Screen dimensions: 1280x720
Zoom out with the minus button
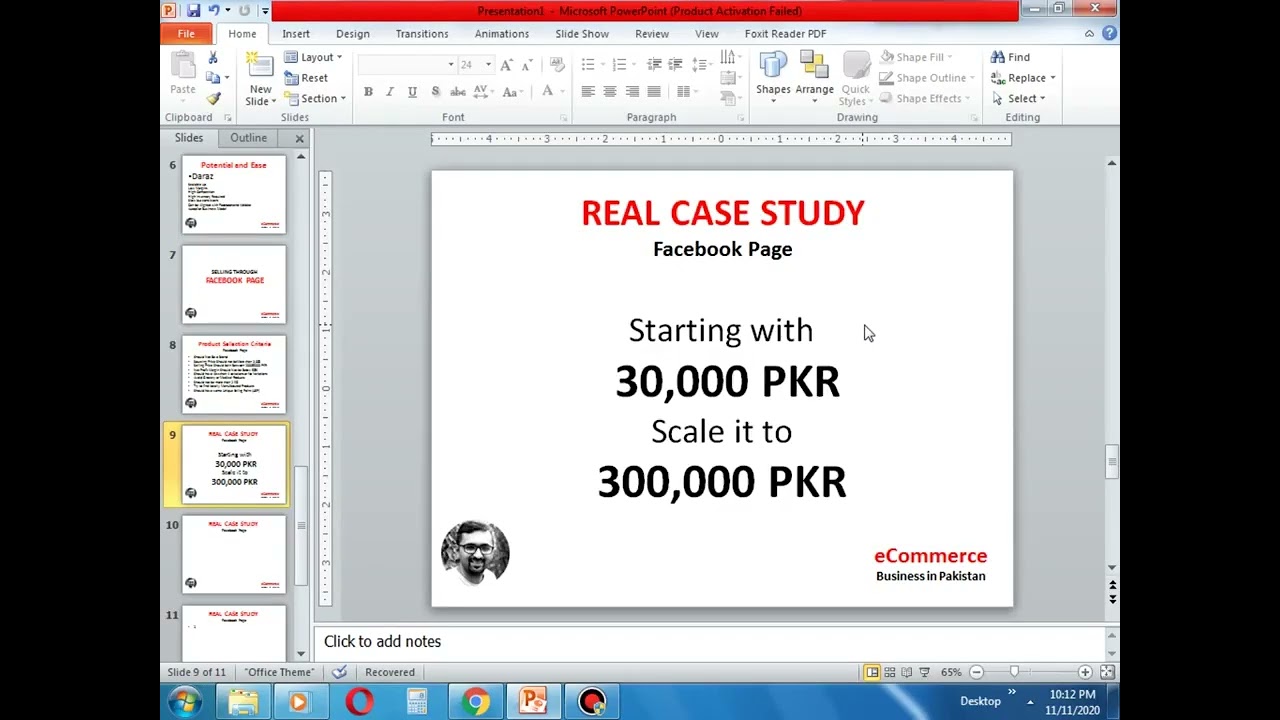(977, 672)
